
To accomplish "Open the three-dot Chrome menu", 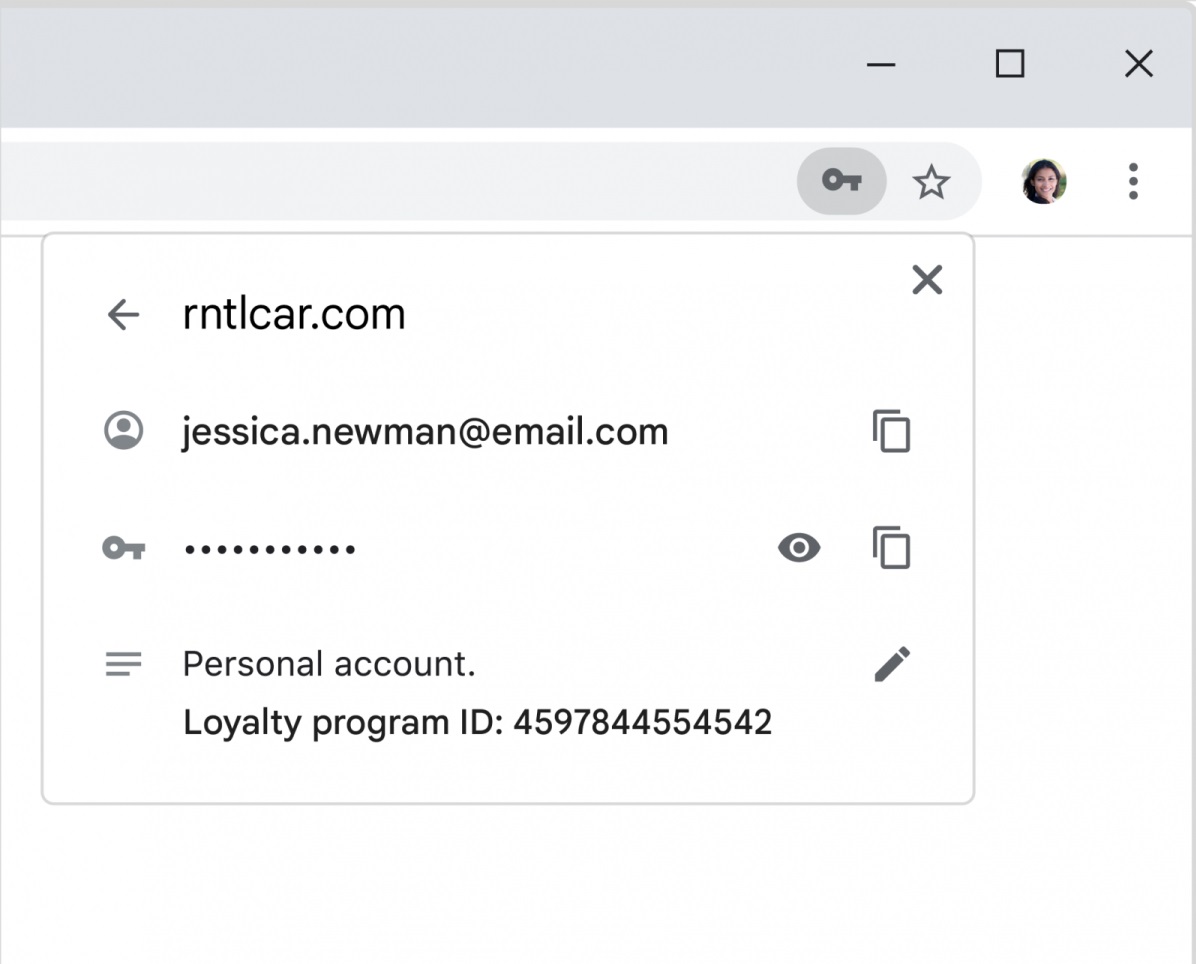I will pyautogui.click(x=1132, y=182).
